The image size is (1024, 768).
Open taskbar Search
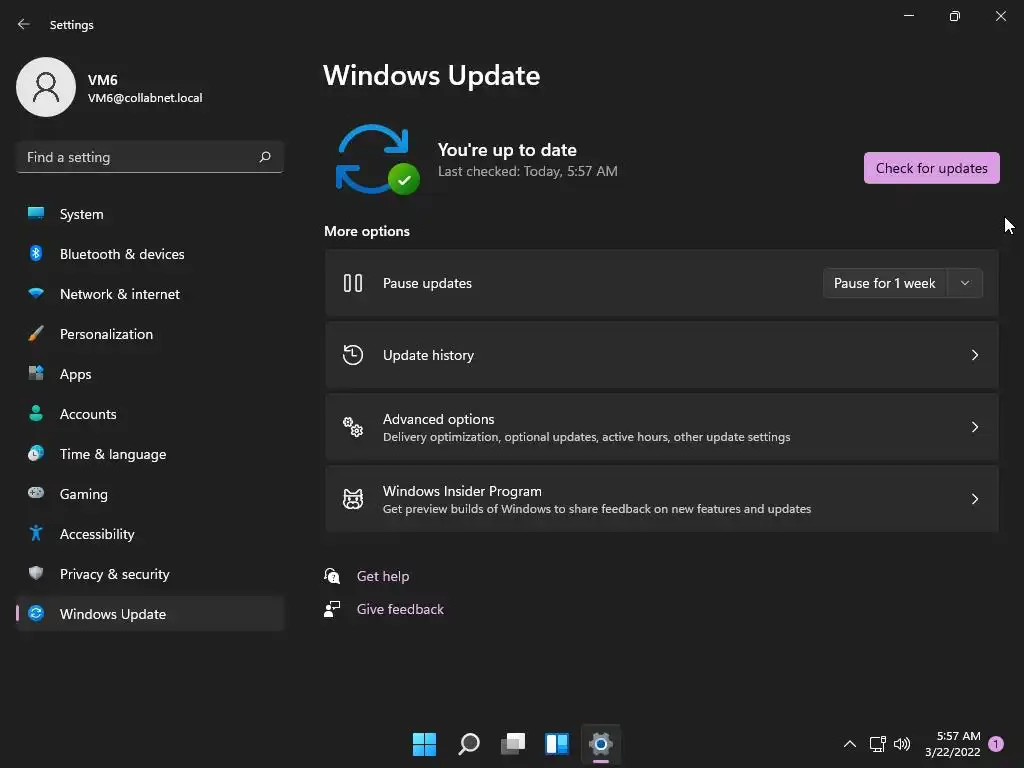(x=469, y=744)
